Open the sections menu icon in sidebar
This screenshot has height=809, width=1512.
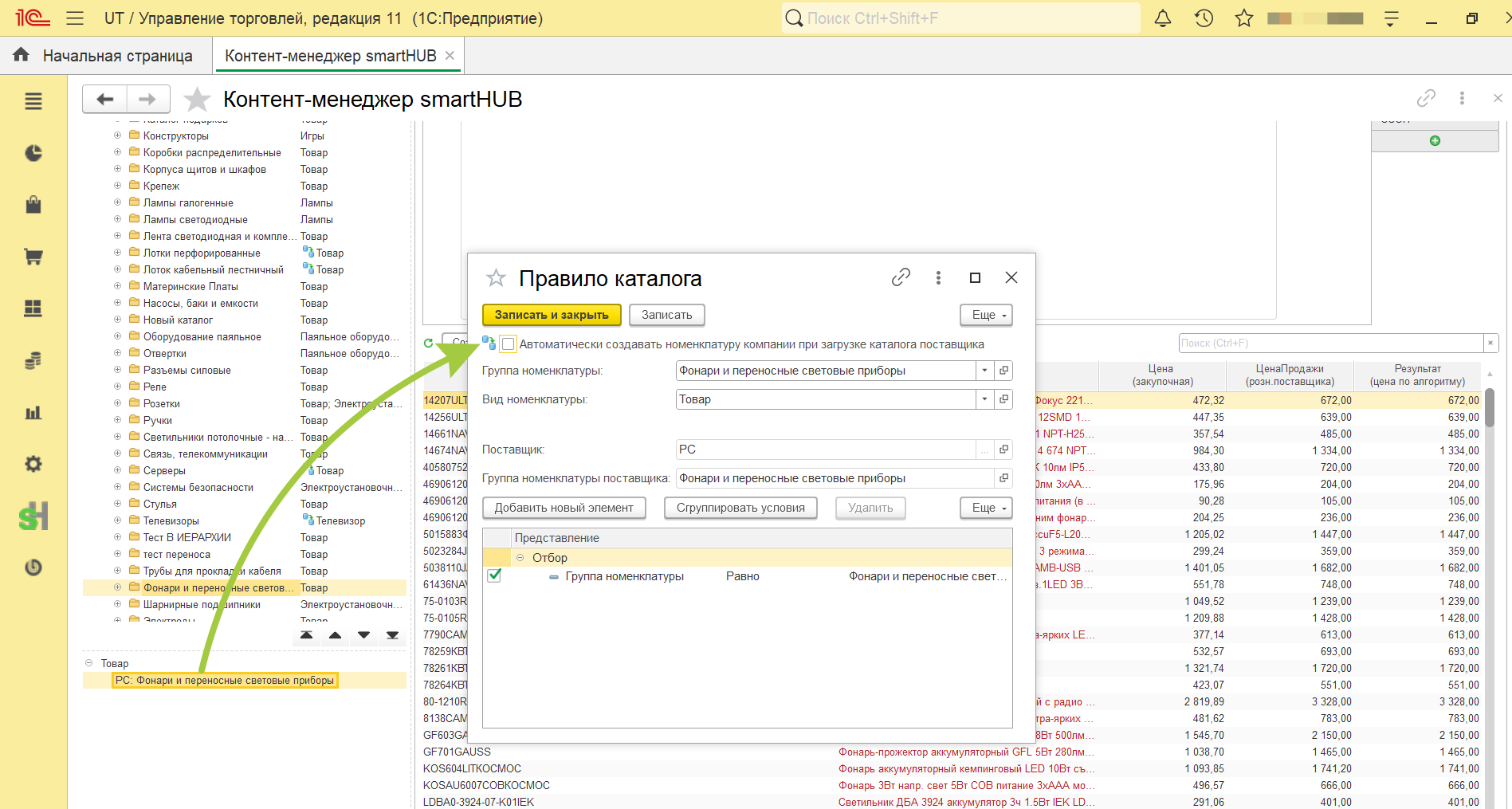pos(33,101)
